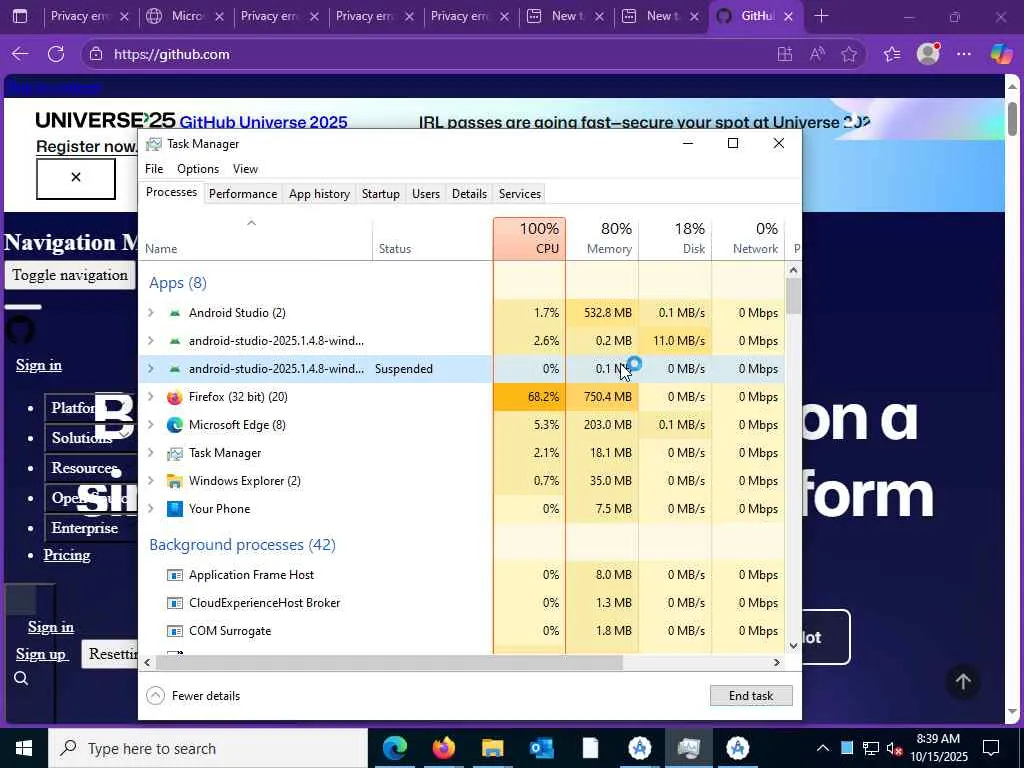Image resolution: width=1024 pixels, height=768 pixels.
Task: Click the Microsoft Edge icon in process list
Action: coord(174,425)
